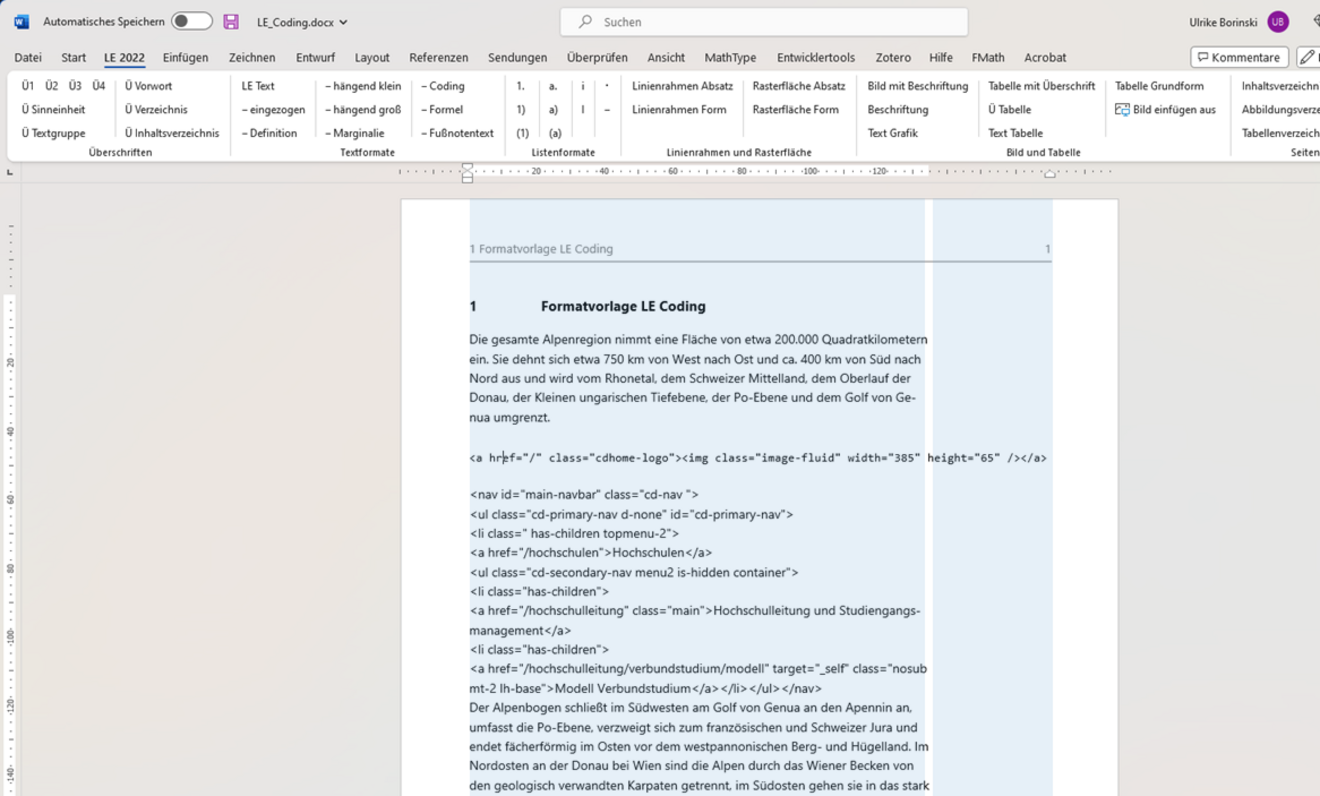Apply the hängend klein format
The width and height of the screenshot is (1320, 796).
363,86
